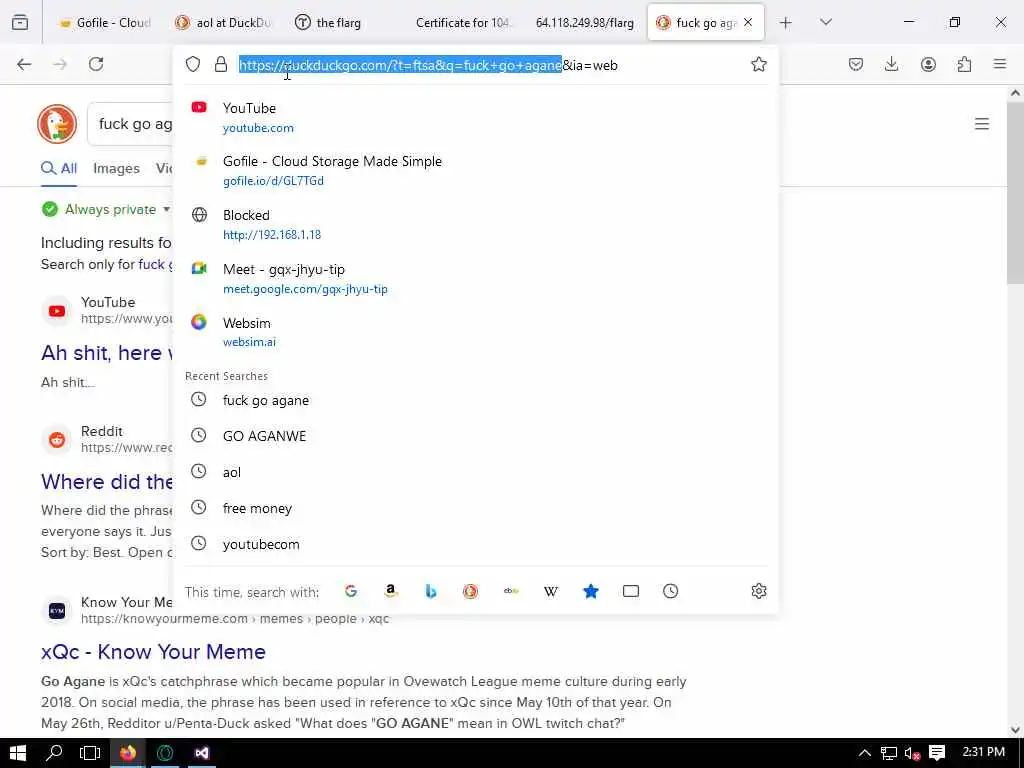1024x768 pixels.
Task: Select the Websim suggestion
Action: (477, 332)
